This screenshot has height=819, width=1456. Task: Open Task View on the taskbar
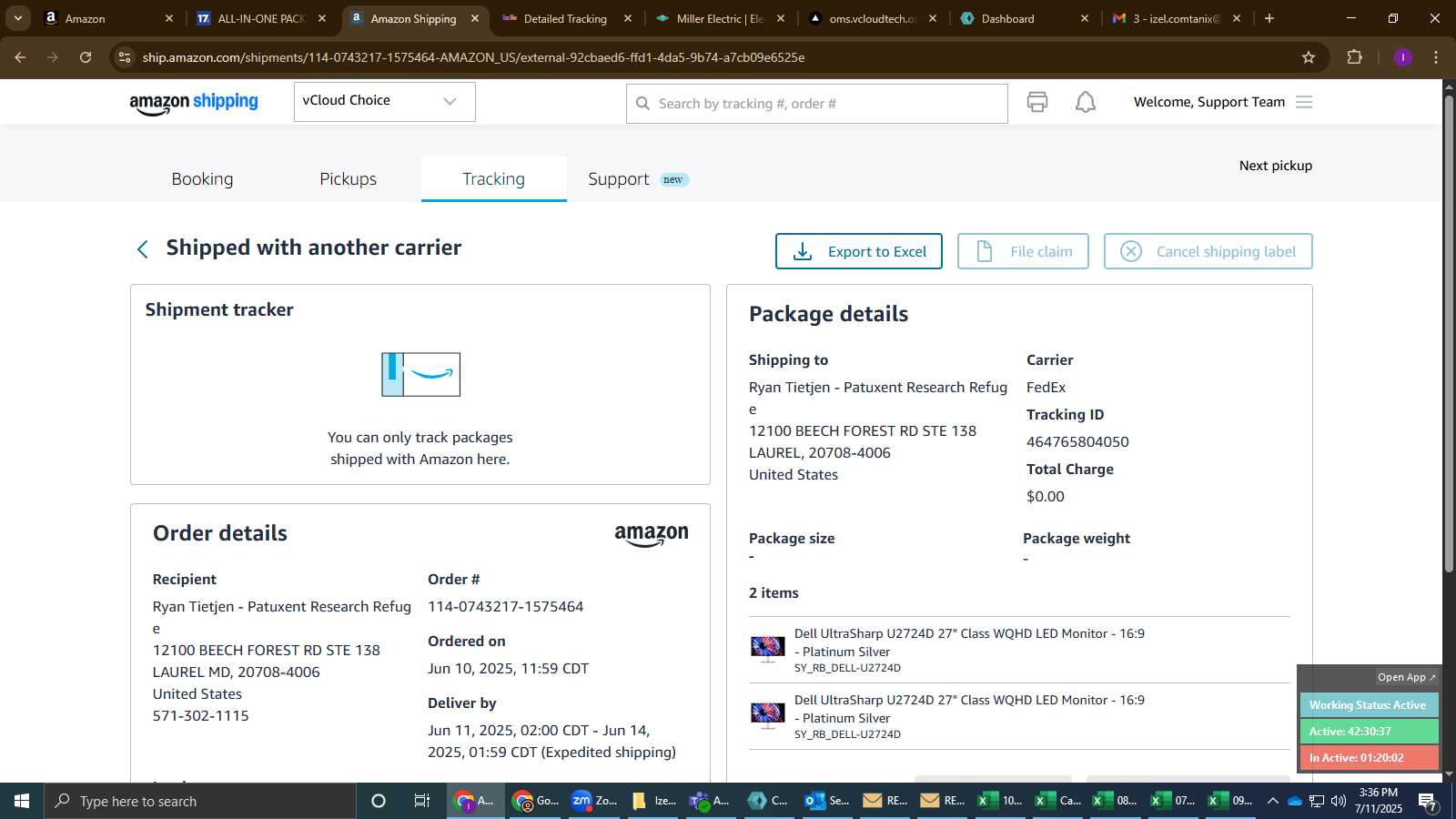421,801
